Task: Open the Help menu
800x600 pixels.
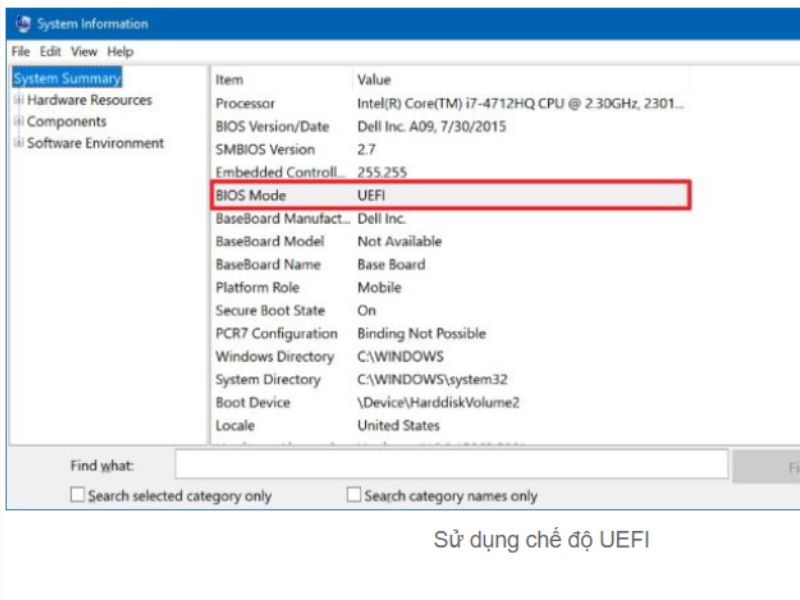Action: pyautogui.click(x=120, y=52)
